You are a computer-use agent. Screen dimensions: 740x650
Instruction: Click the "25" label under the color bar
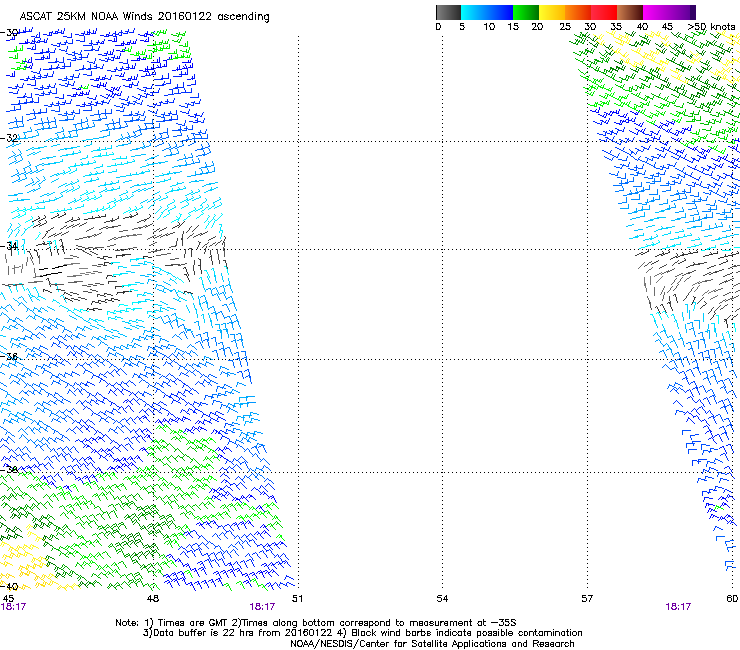565,27
